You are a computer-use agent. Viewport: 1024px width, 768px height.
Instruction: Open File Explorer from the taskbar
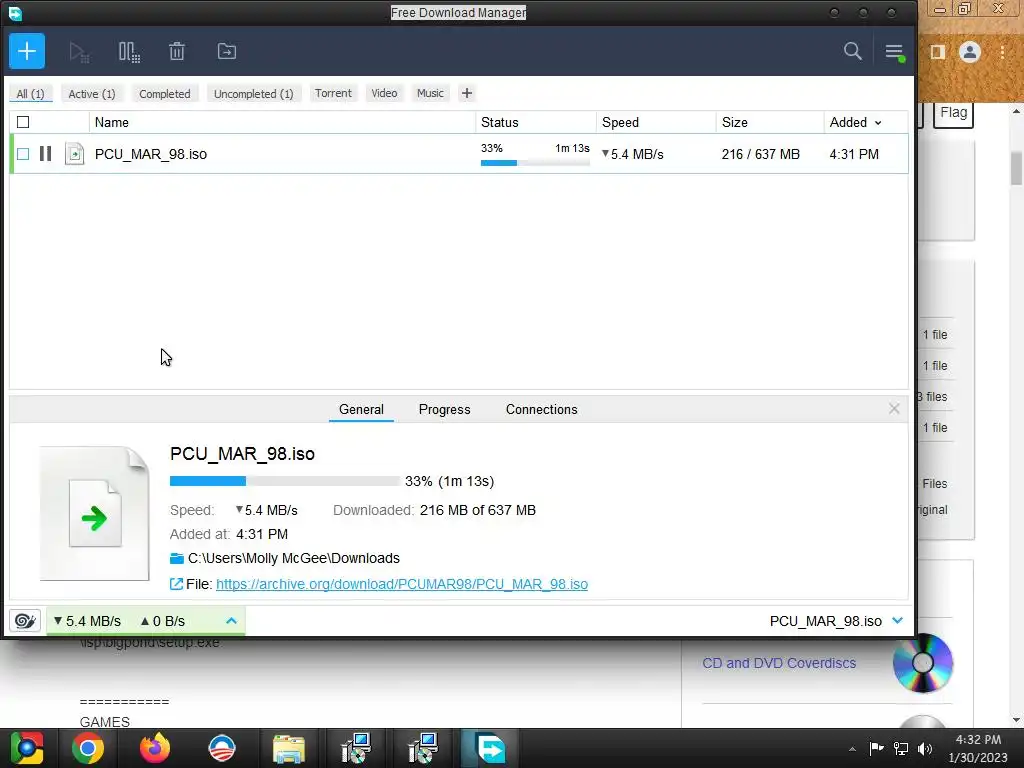pos(289,748)
